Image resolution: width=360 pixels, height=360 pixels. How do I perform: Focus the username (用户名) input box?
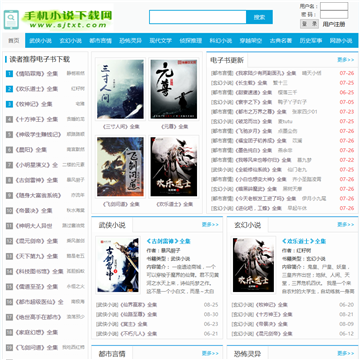334,6
